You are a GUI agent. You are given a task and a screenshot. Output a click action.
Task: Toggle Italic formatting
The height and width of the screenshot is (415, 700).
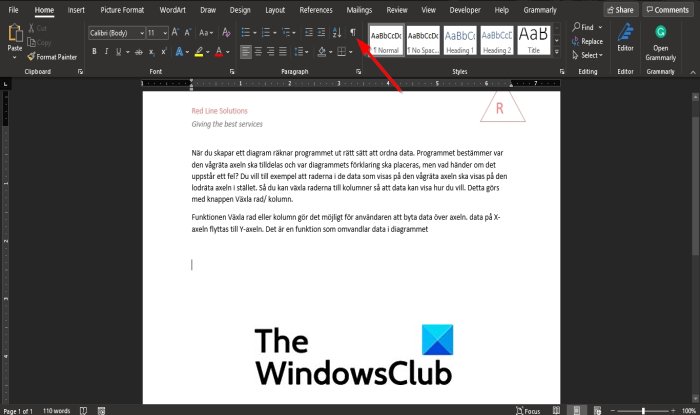[x=106, y=52]
